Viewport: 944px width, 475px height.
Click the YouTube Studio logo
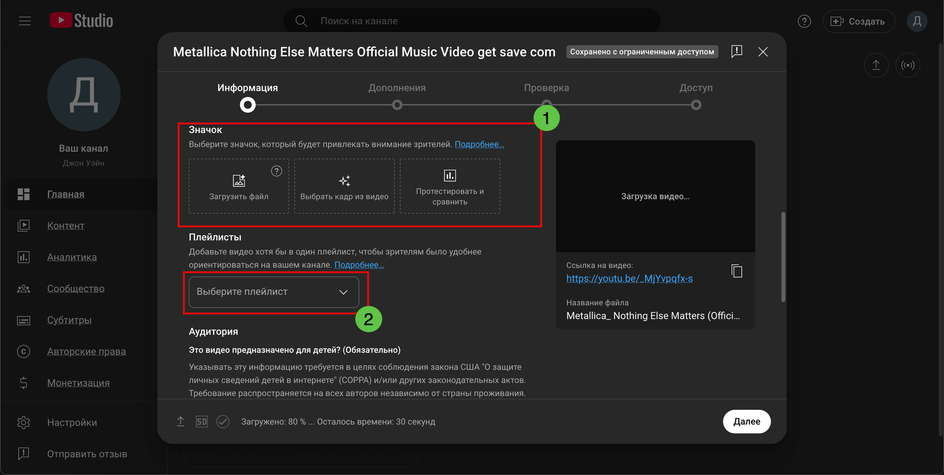(x=81, y=20)
